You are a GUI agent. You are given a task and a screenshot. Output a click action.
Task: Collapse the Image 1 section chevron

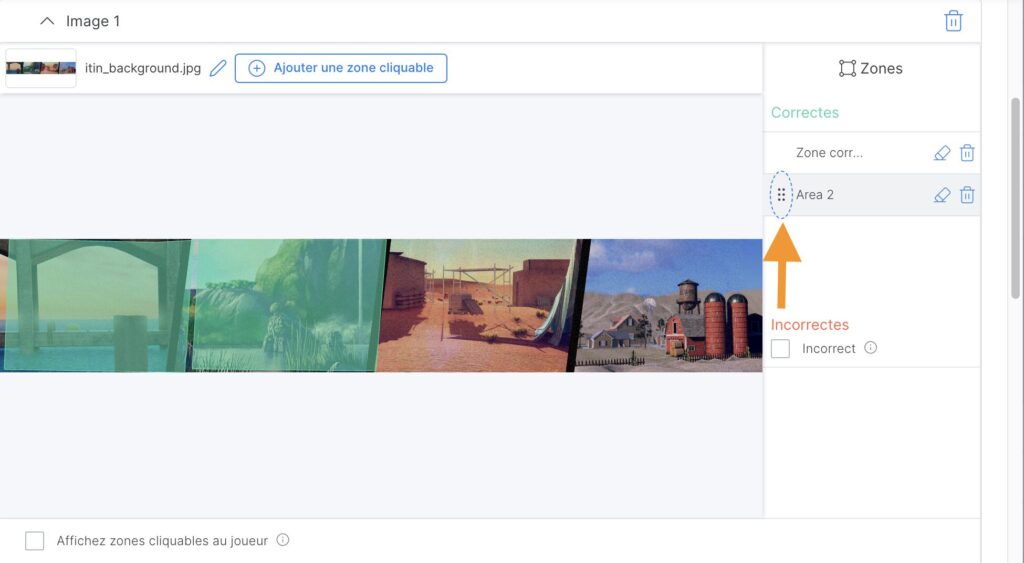(46, 21)
